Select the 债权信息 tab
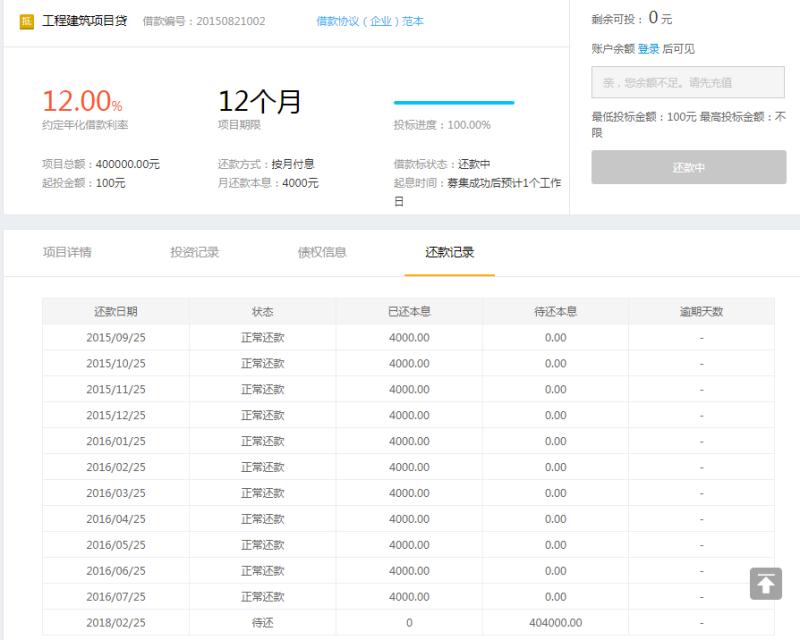The height and width of the screenshot is (640, 800). coord(322,252)
